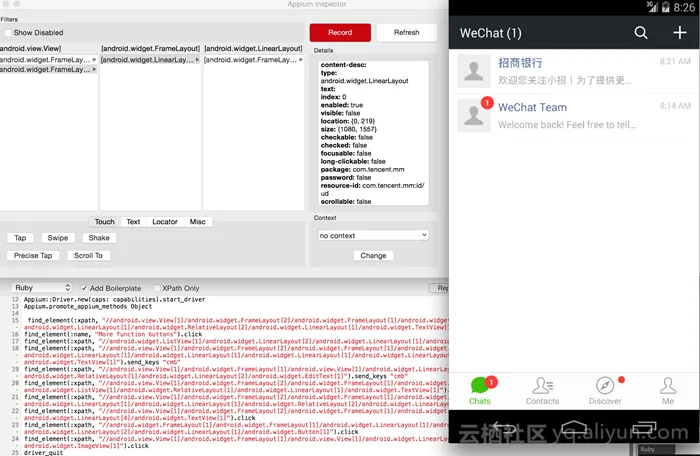Screen dimensions: 700x456
Task: Switch to the Misc tab
Action: [x=197, y=222]
